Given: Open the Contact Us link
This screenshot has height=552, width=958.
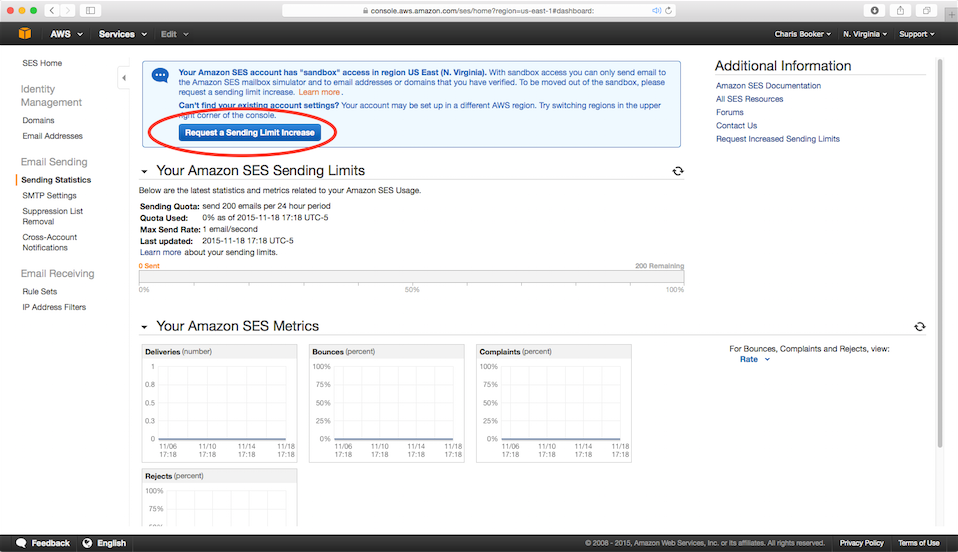Looking at the screenshot, I should [736, 126].
